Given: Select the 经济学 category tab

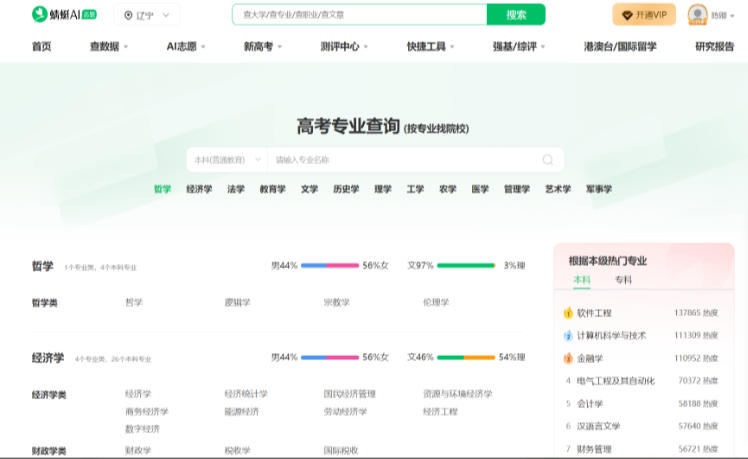Looking at the screenshot, I should pos(199,189).
